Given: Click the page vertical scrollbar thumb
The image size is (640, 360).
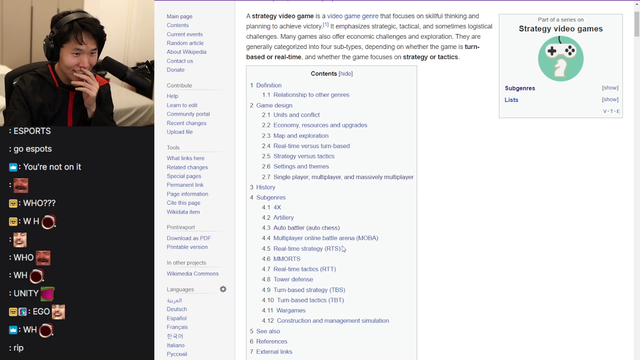Looking at the screenshot, I should click(636, 24).
